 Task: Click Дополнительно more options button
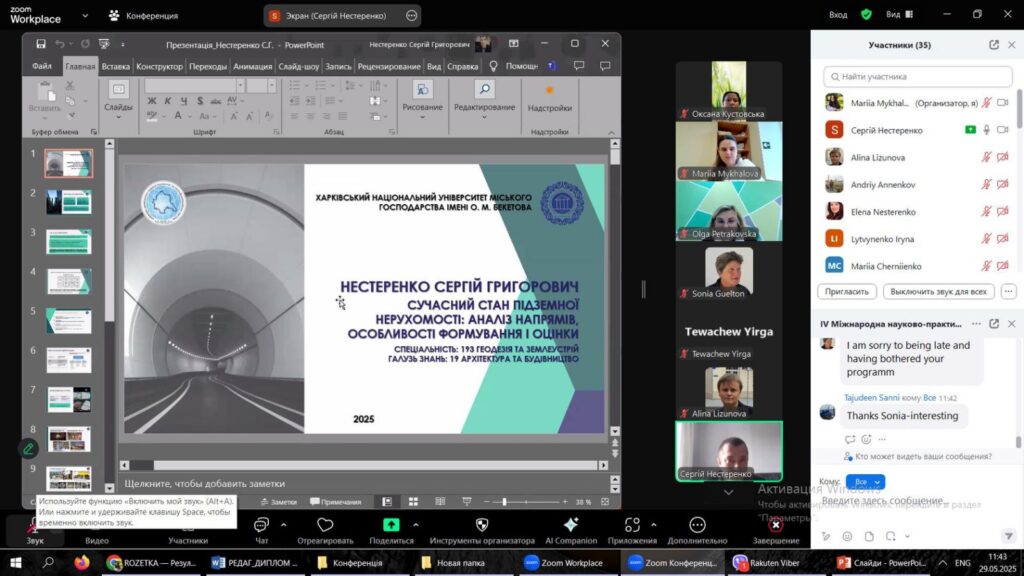coord(697,530)
